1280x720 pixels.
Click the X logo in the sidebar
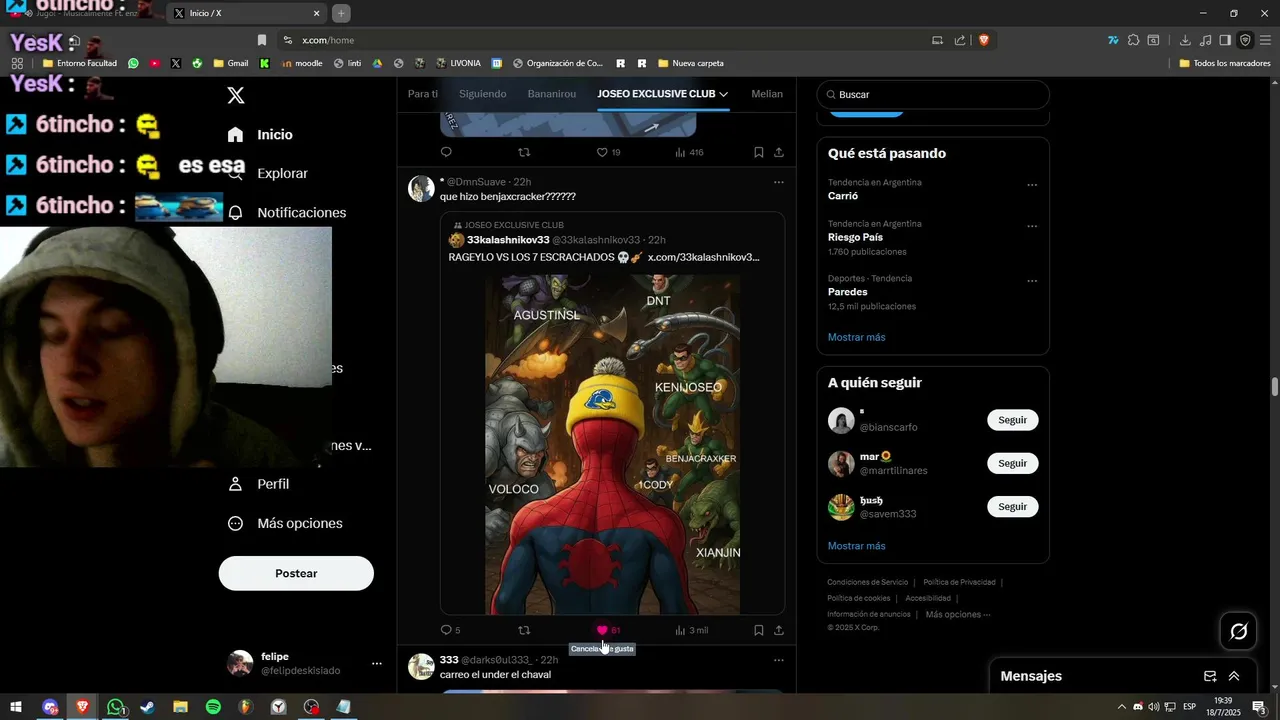[236, 96]
